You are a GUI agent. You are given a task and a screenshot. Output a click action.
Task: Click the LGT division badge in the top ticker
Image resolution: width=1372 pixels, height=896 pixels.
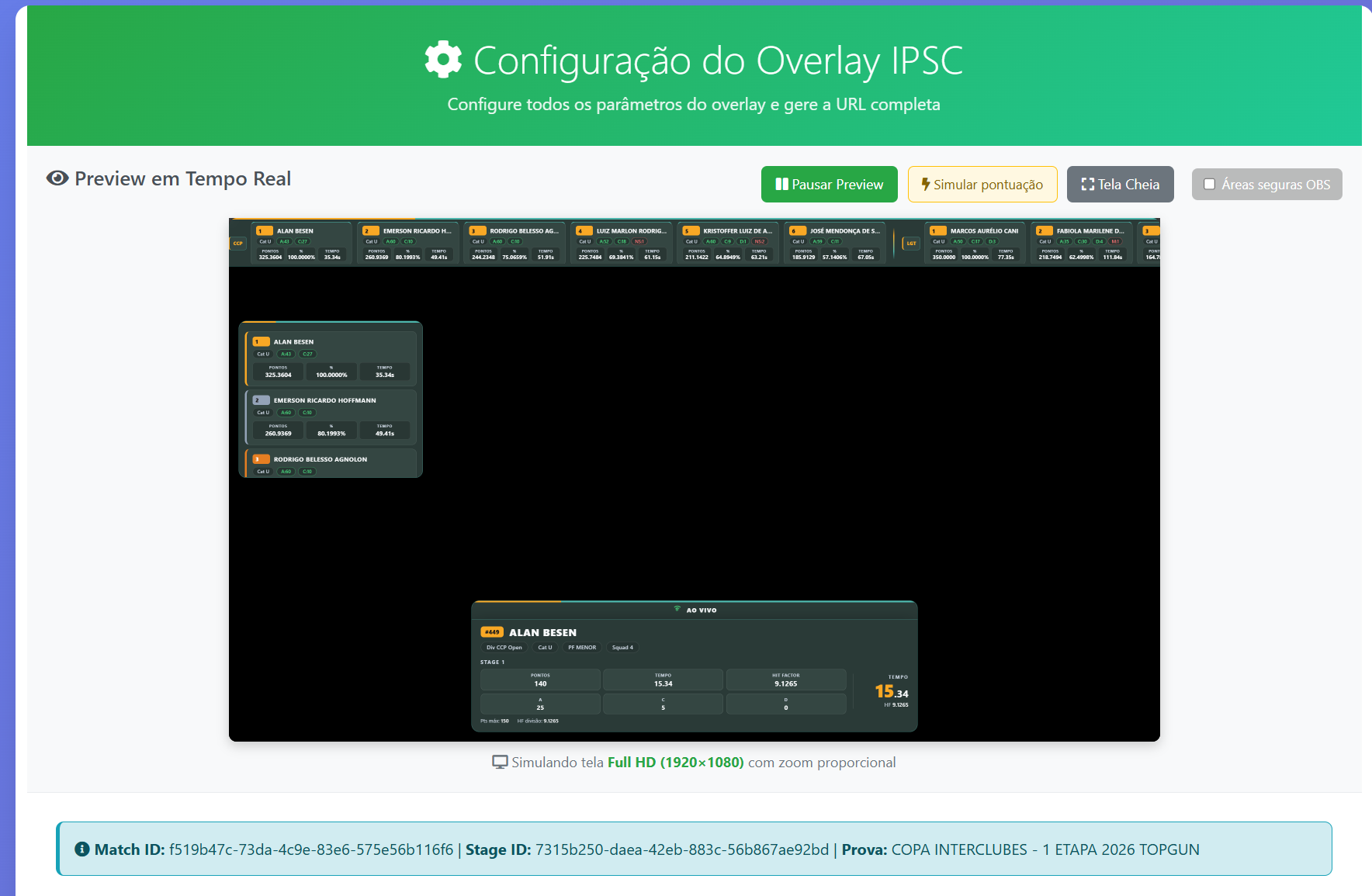pos(911,244)
